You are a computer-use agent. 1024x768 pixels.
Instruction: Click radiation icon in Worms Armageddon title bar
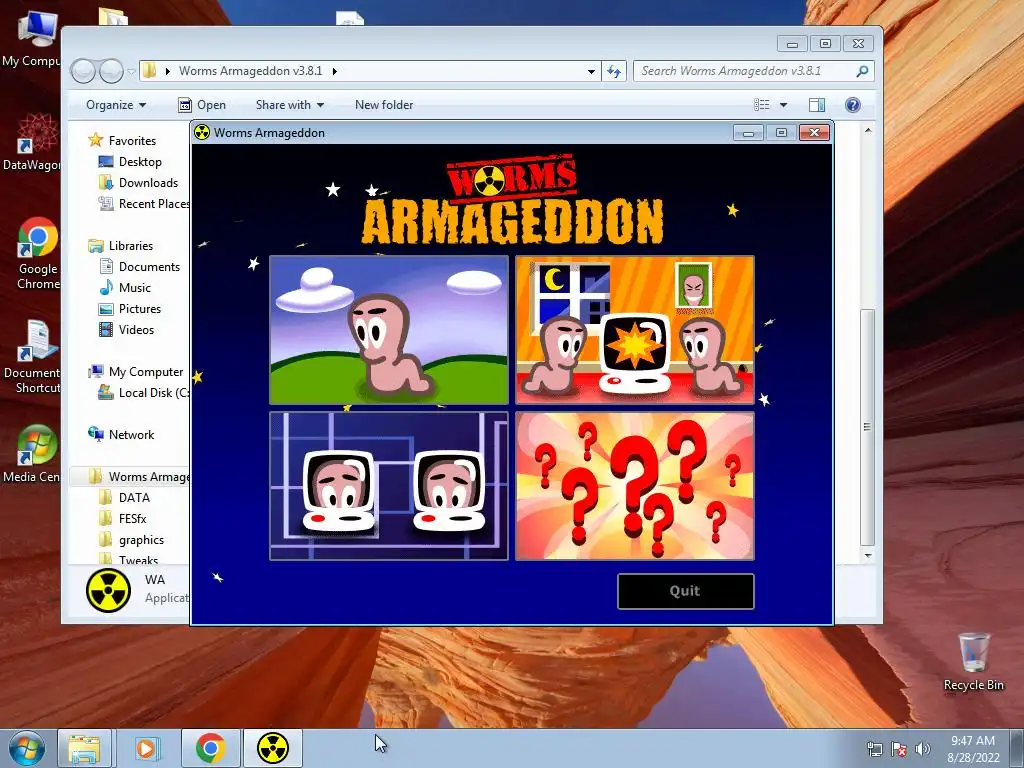click(202, 133)
